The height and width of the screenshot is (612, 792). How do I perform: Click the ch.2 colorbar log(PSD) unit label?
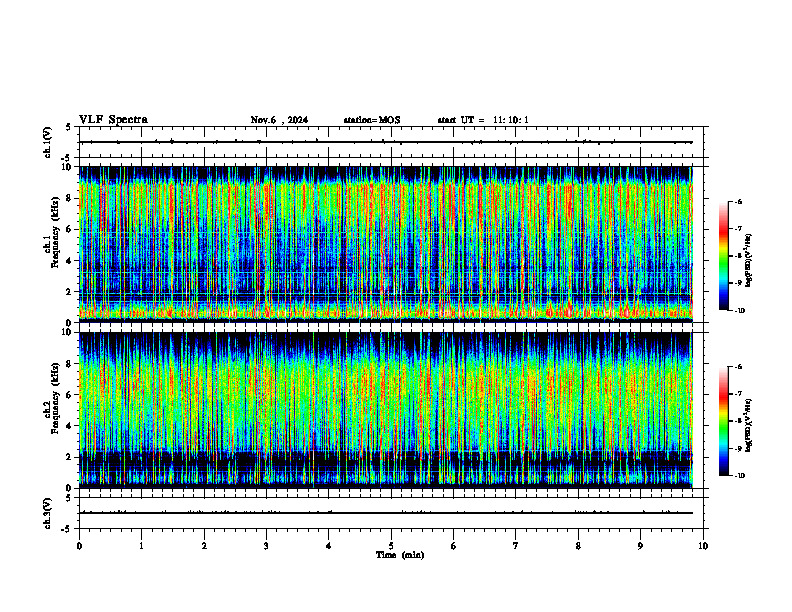click(749, 426)
